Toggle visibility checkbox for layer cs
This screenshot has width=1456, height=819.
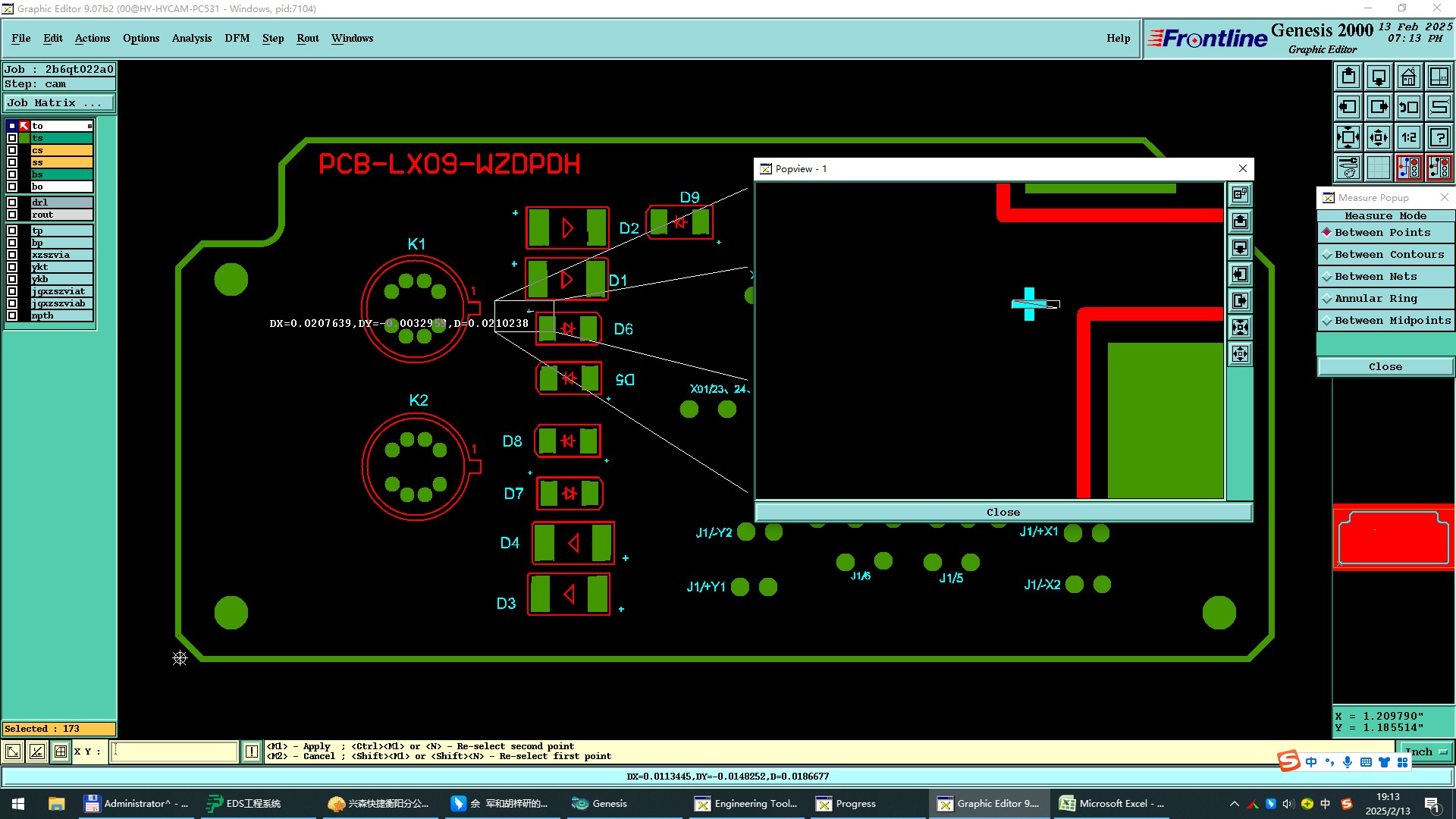point(12,150)
